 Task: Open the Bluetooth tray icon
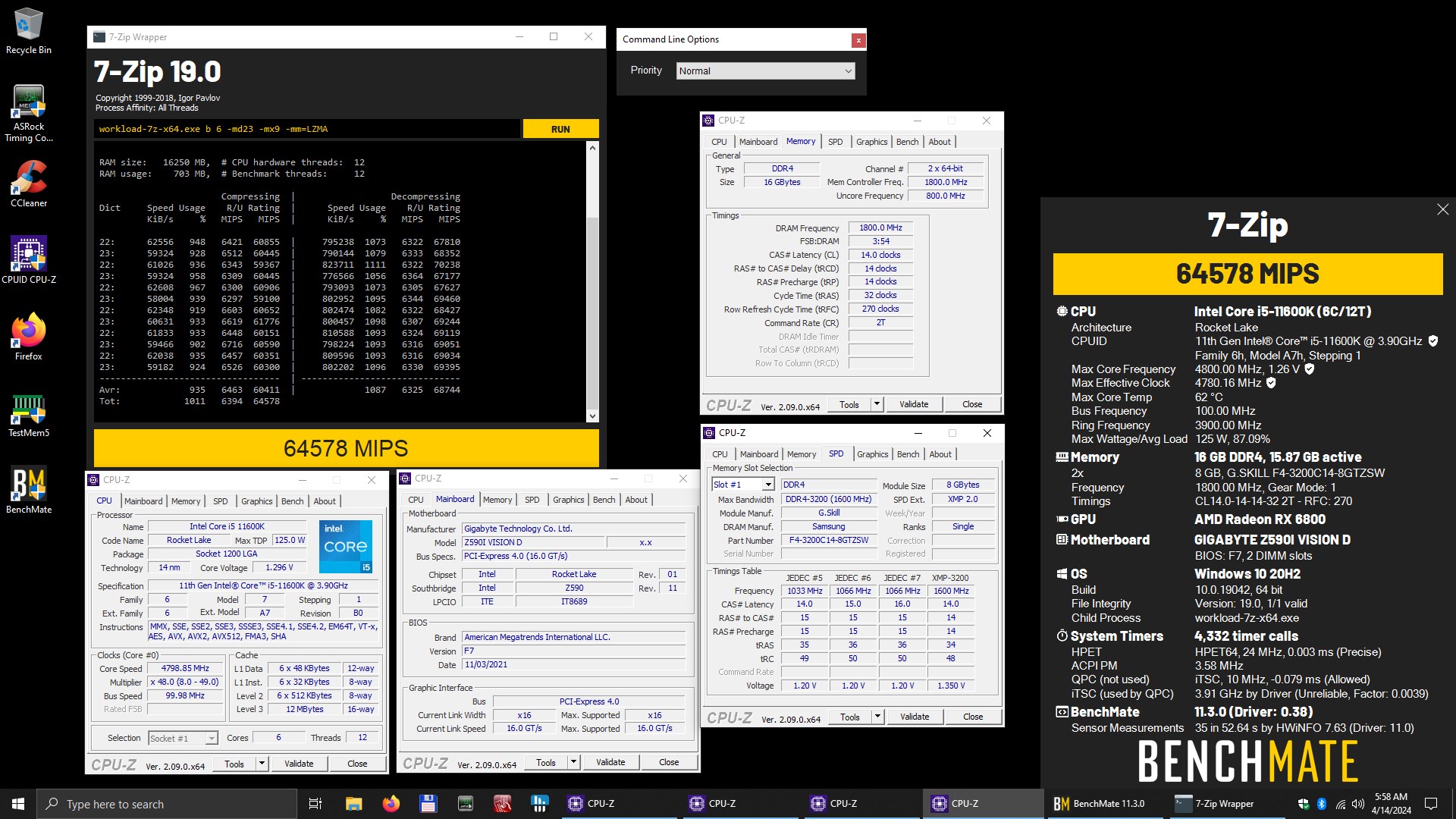[x=1322, y=804]
